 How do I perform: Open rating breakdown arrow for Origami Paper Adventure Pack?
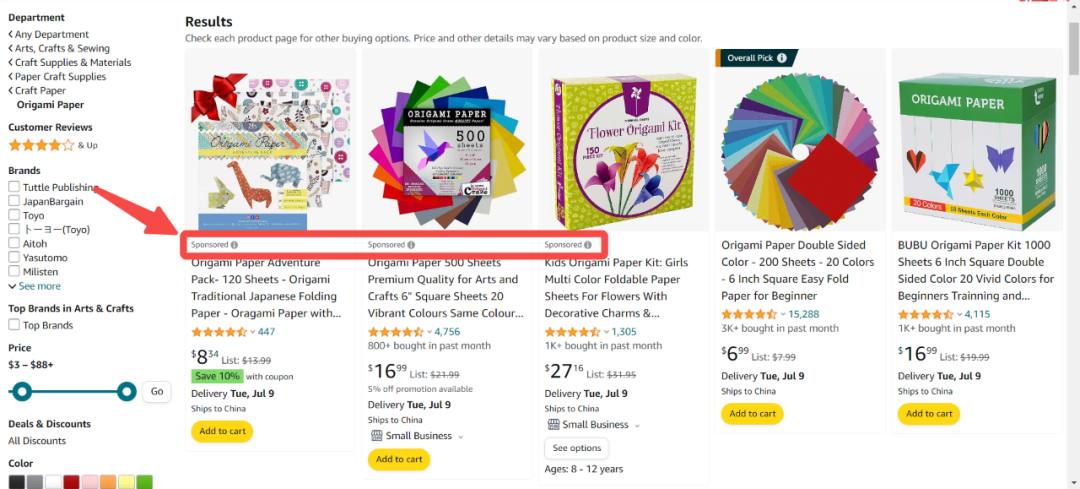click(253, 332)
